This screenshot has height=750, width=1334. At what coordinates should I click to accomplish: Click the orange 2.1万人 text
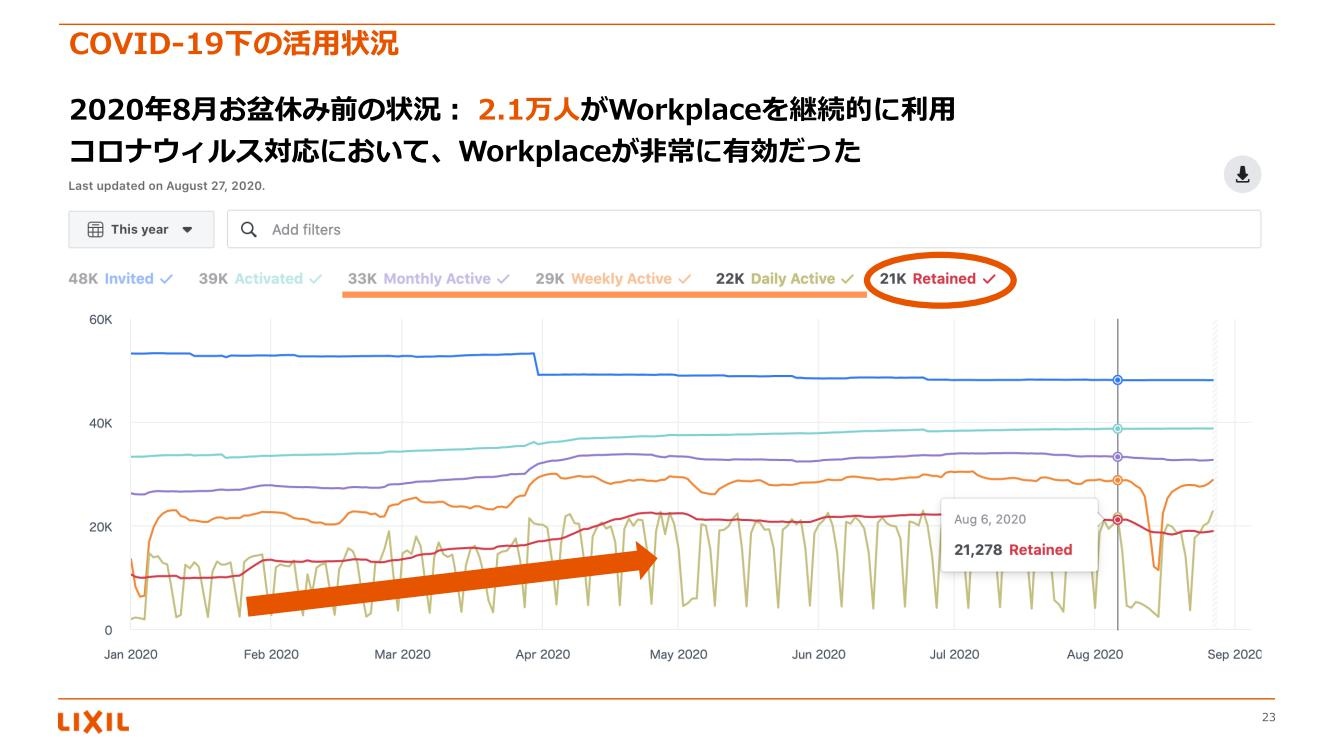click(529, 109)
